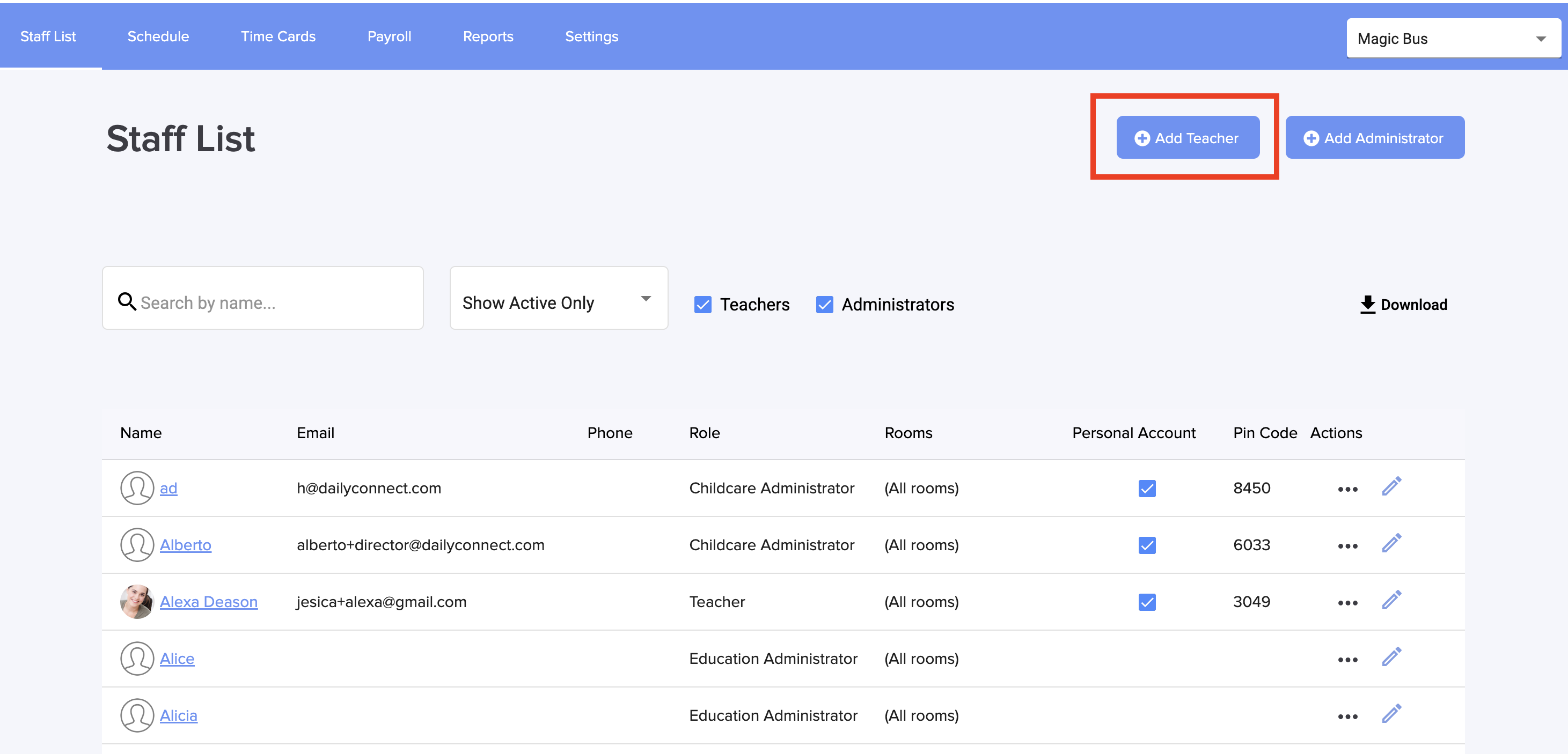Open the three-dot actions menu for ad
This screenshot has width=1568, height=754.
[1347, 490]
